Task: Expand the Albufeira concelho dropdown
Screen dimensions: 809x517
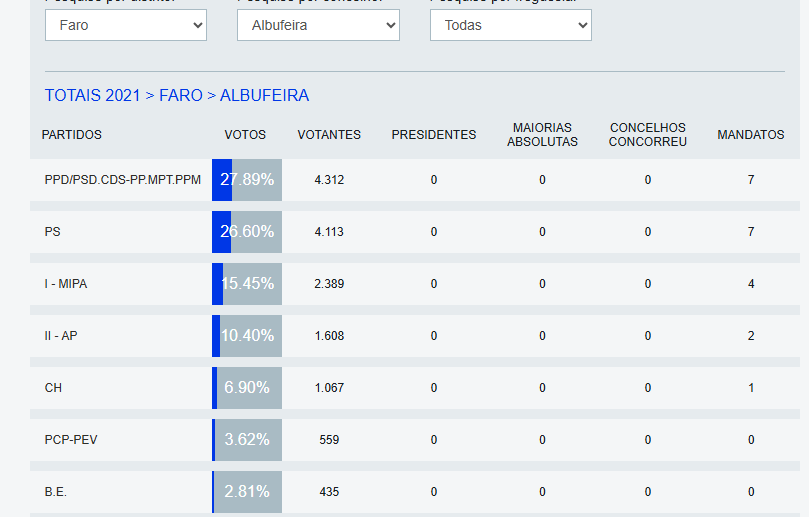Action: pyautogui.click(x=318, y=25)
